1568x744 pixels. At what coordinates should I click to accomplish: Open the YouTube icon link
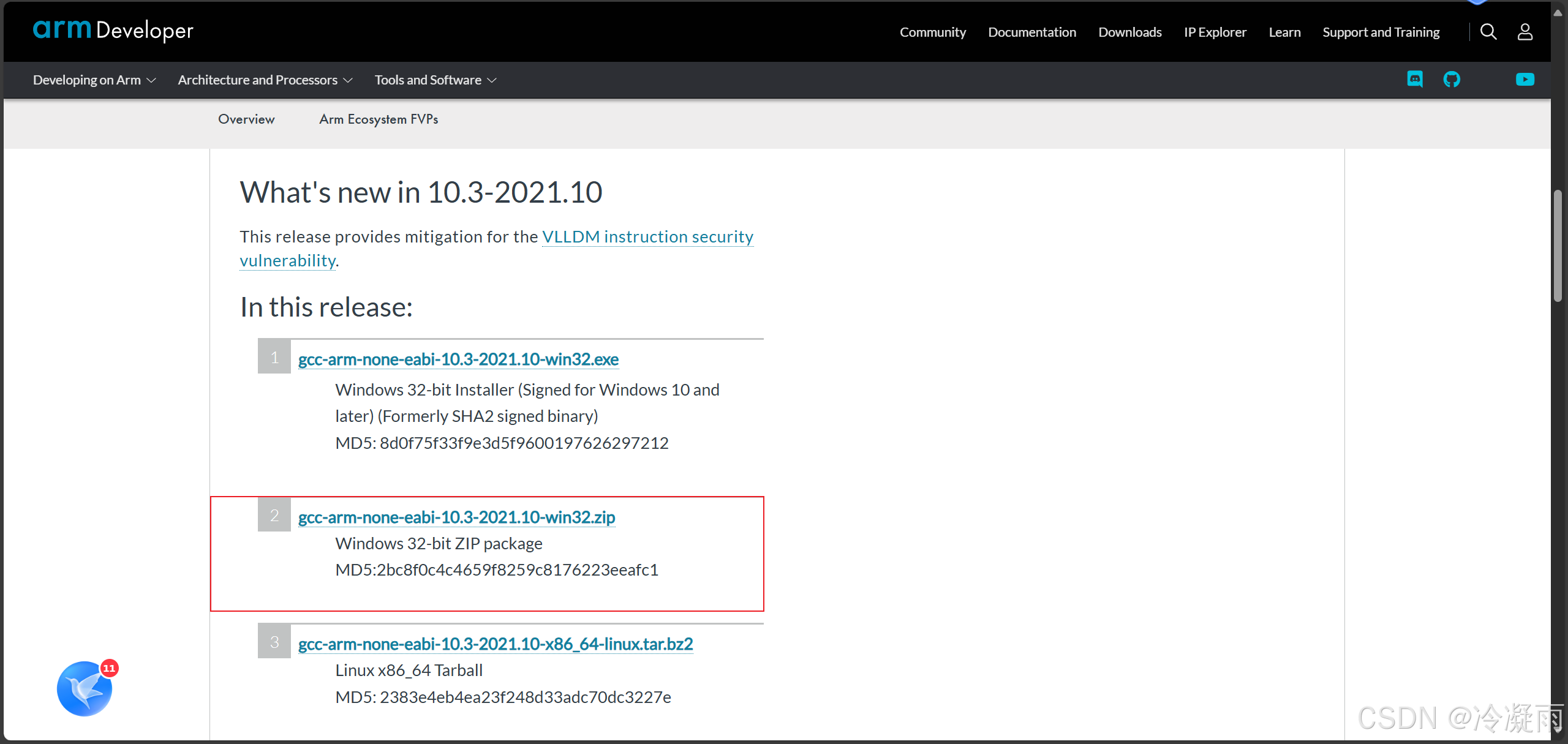pyautogui.click(x=1525, y=80)
